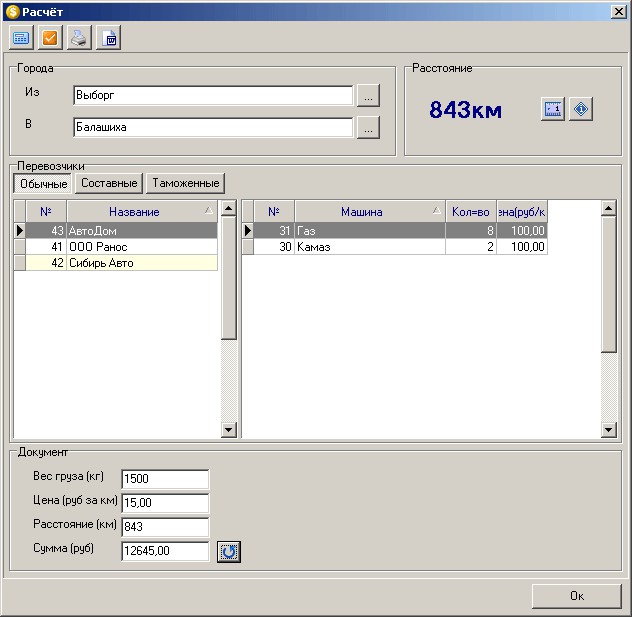
Task: Sort vehicles by Машина column header
Action: (x=370, y=212)
